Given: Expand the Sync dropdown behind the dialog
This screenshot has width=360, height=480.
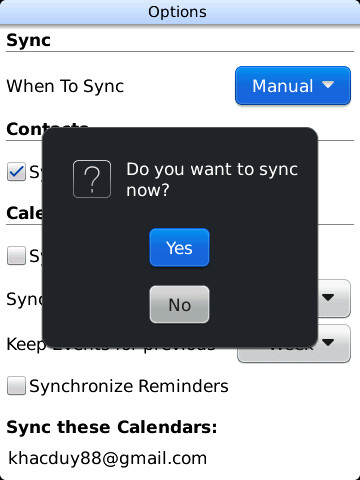Looking at the screenshot, I should pos(334,298).
